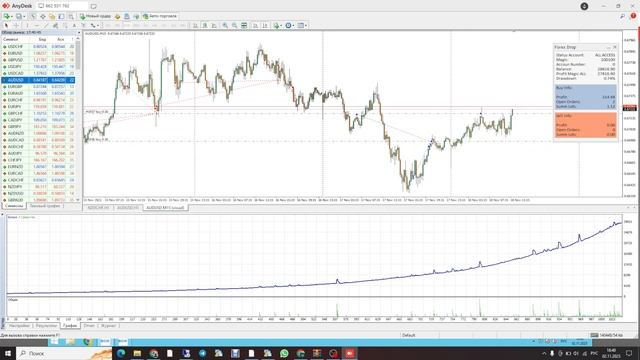Open Telegram from the taskbar

pos(202,353)
